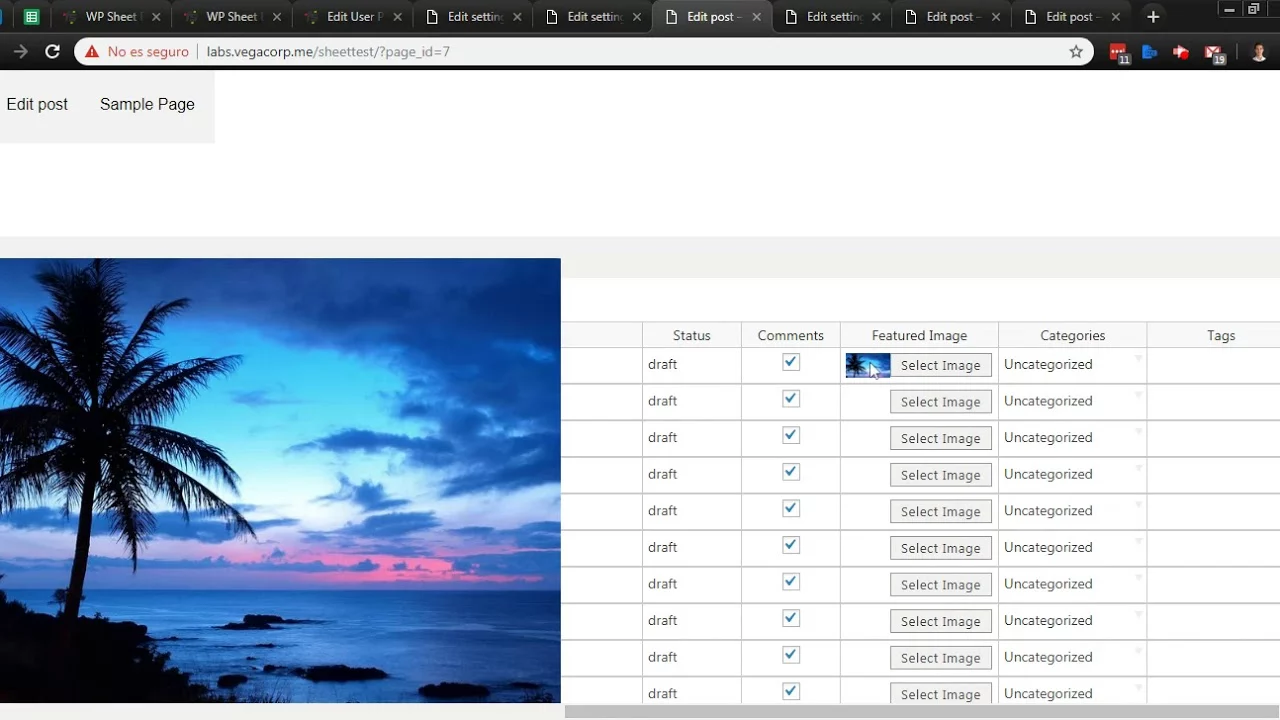Open Categories dropdown arrow in the ninth row
The width and height of the screenshot is (1280, 720).
pyautogui.click(x=1138, y=651)
